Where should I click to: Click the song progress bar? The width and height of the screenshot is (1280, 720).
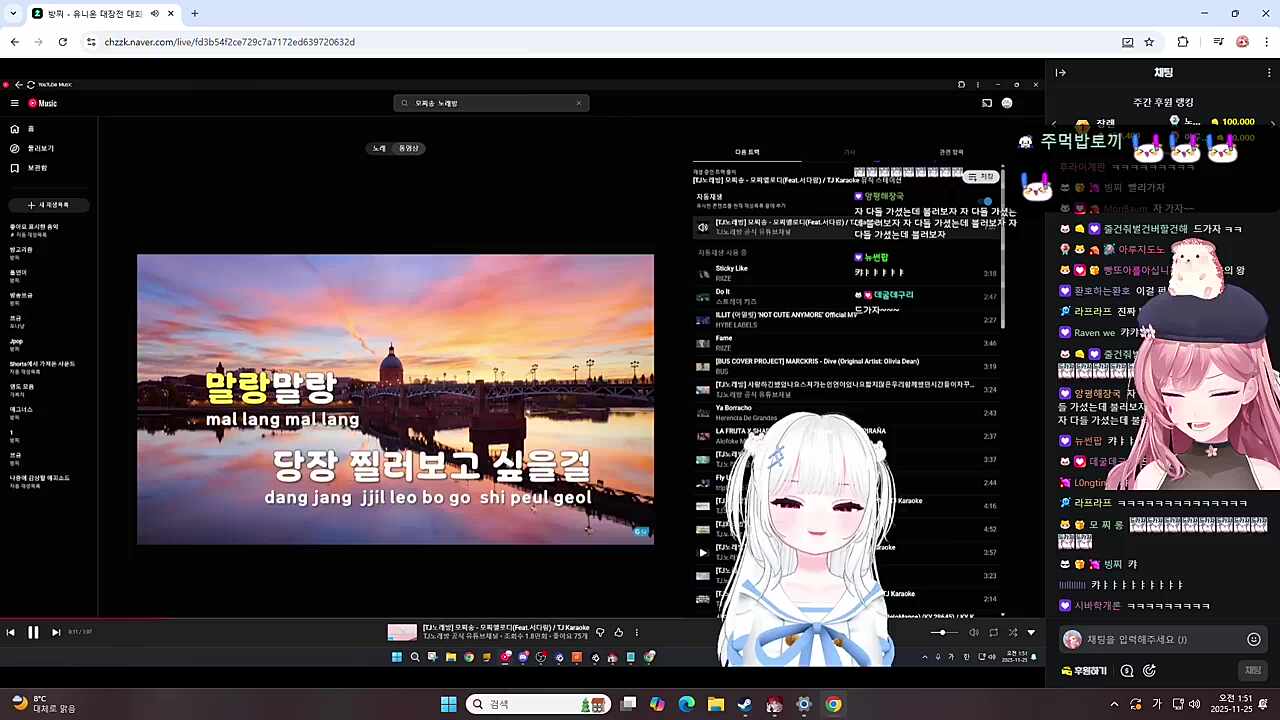click(x=520, y=618)
